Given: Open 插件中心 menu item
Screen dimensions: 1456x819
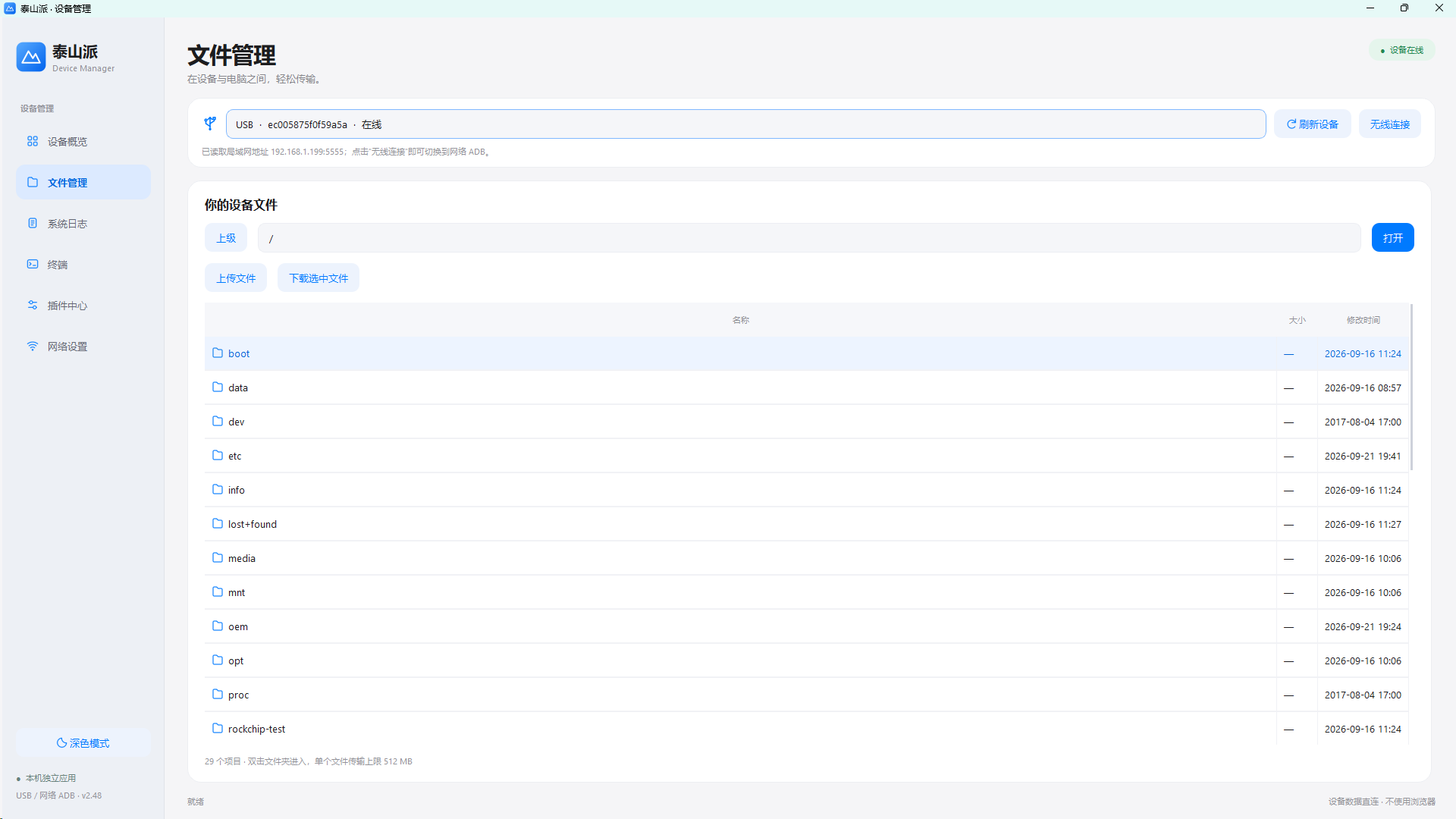Looking at the screenshot, I should pos(83,306).
